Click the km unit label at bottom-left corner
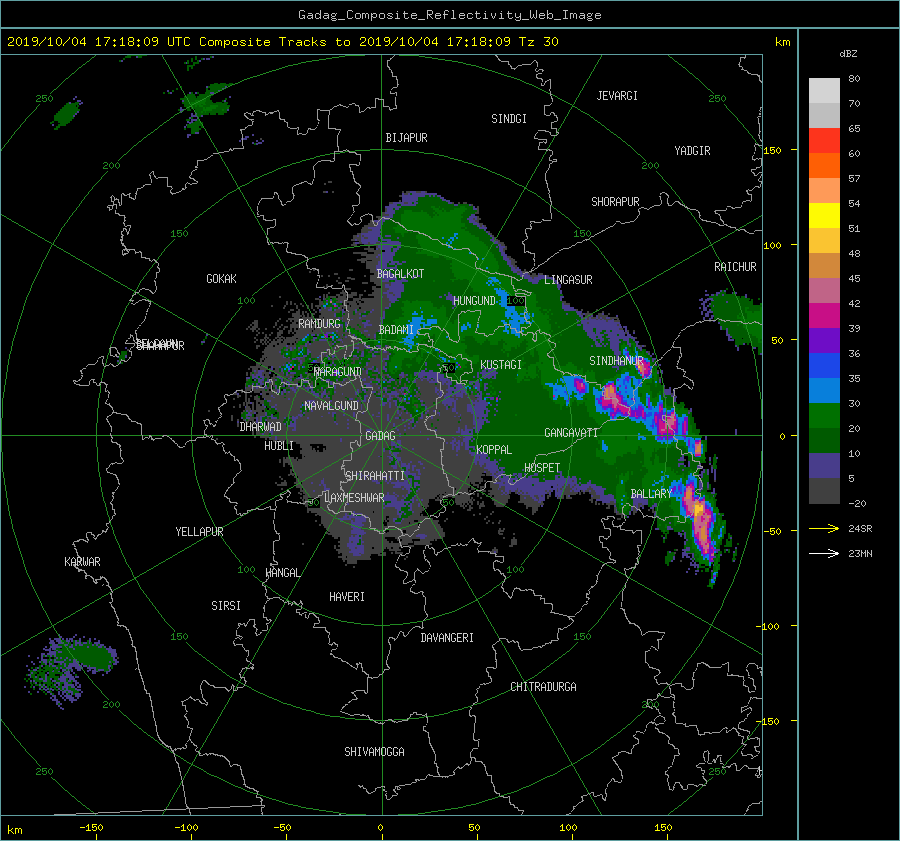Viewport: 900px width, 841px height. (x=14, y=830)
